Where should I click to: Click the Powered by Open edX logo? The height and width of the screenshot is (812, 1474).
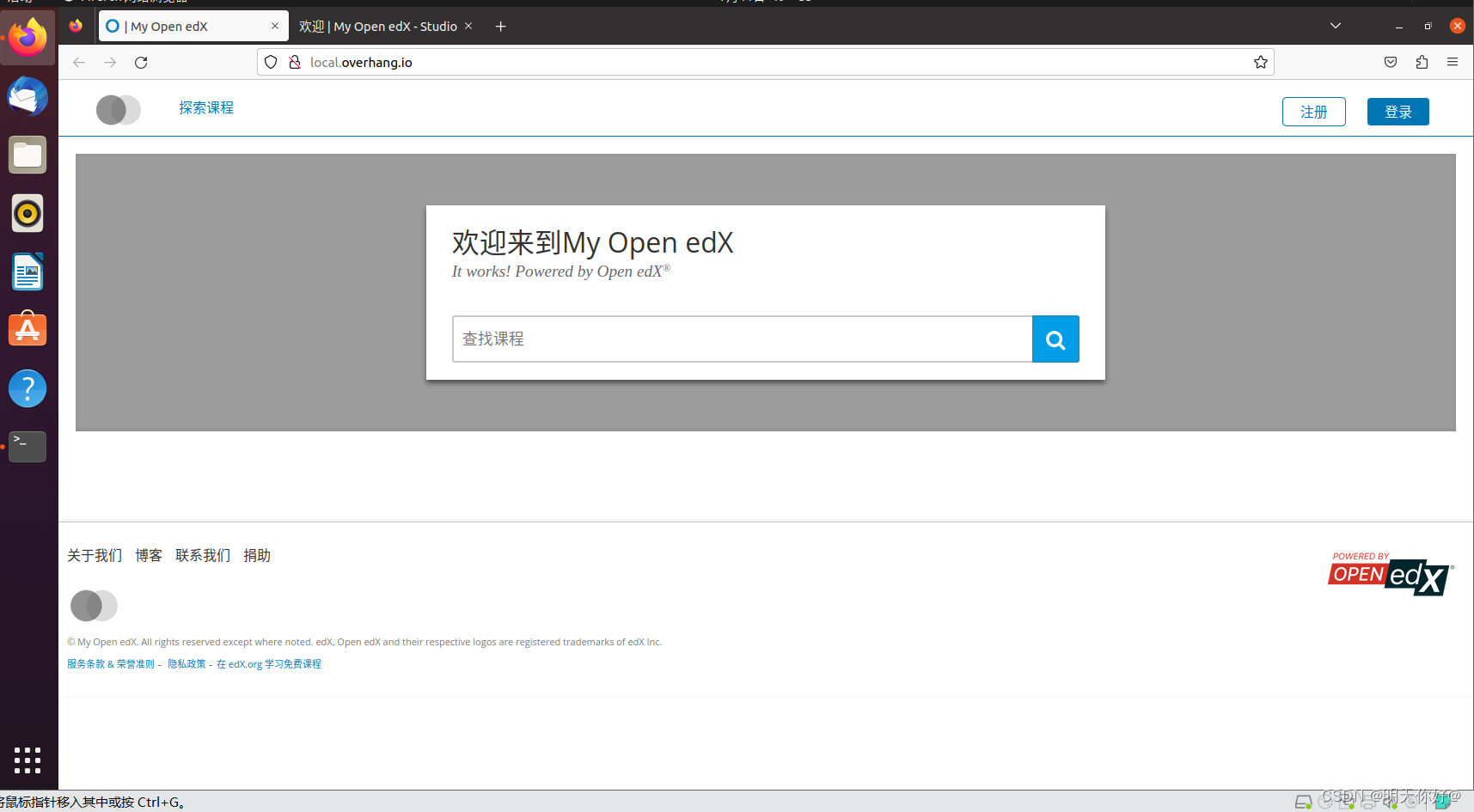pos(1391,574)
